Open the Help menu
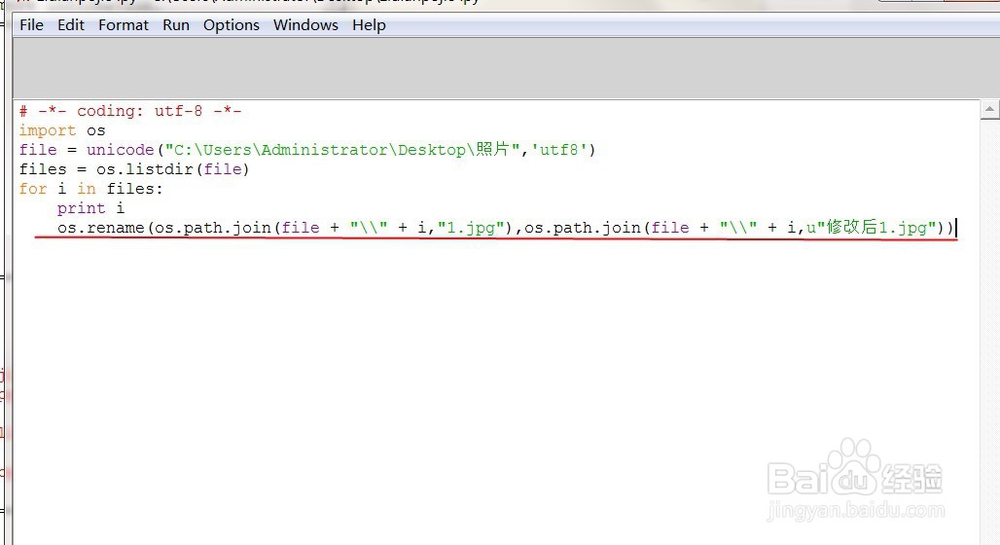1000x545 pixels. tap(369, 25)
